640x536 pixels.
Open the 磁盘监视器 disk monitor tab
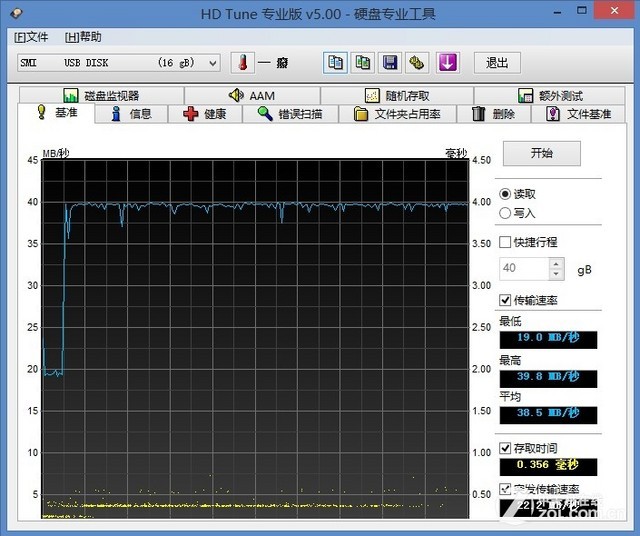[x=102, y=96]
